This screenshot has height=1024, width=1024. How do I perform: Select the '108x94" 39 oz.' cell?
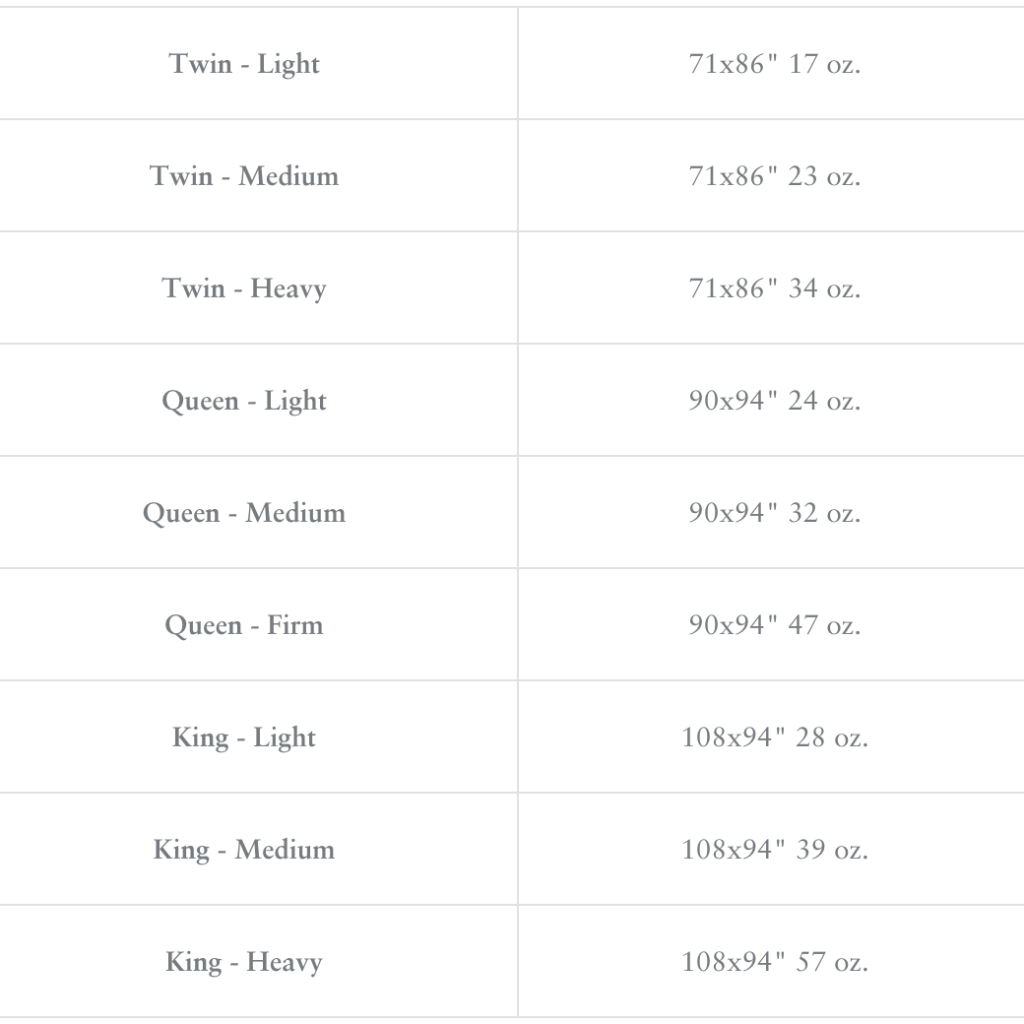(x=774, y=850)
